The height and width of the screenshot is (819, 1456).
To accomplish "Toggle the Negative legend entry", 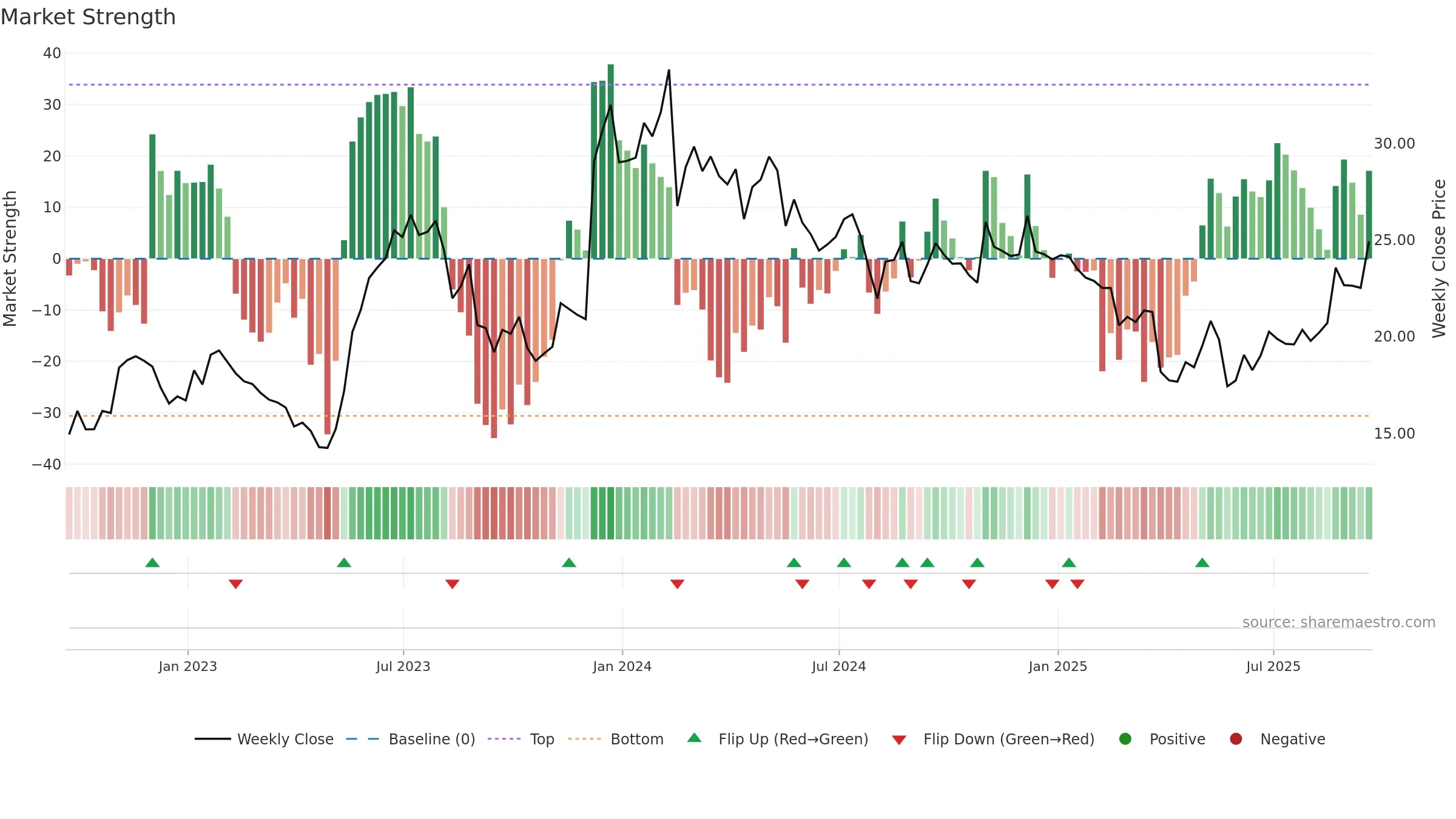I will (x=1277, y=739).
